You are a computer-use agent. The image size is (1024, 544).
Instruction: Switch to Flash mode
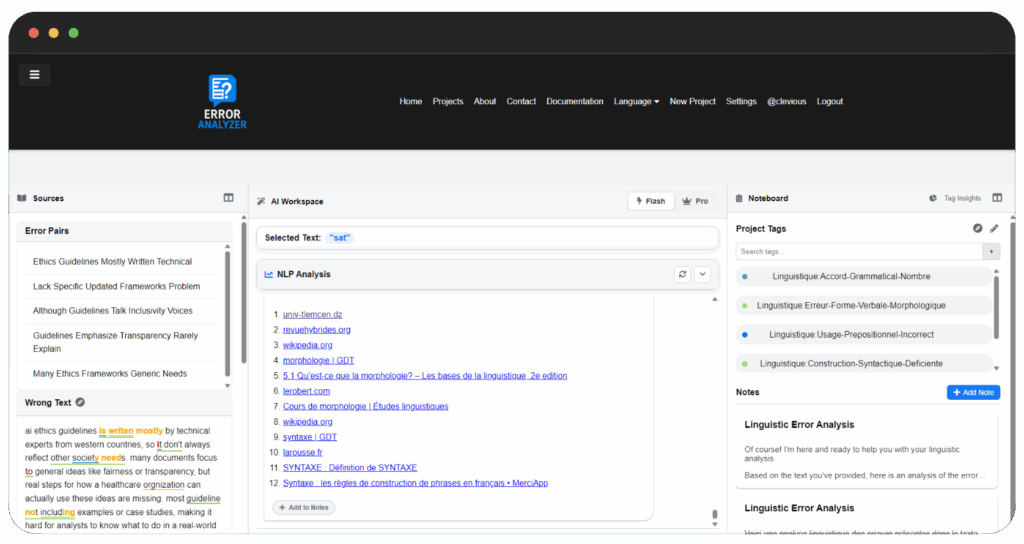651,201
